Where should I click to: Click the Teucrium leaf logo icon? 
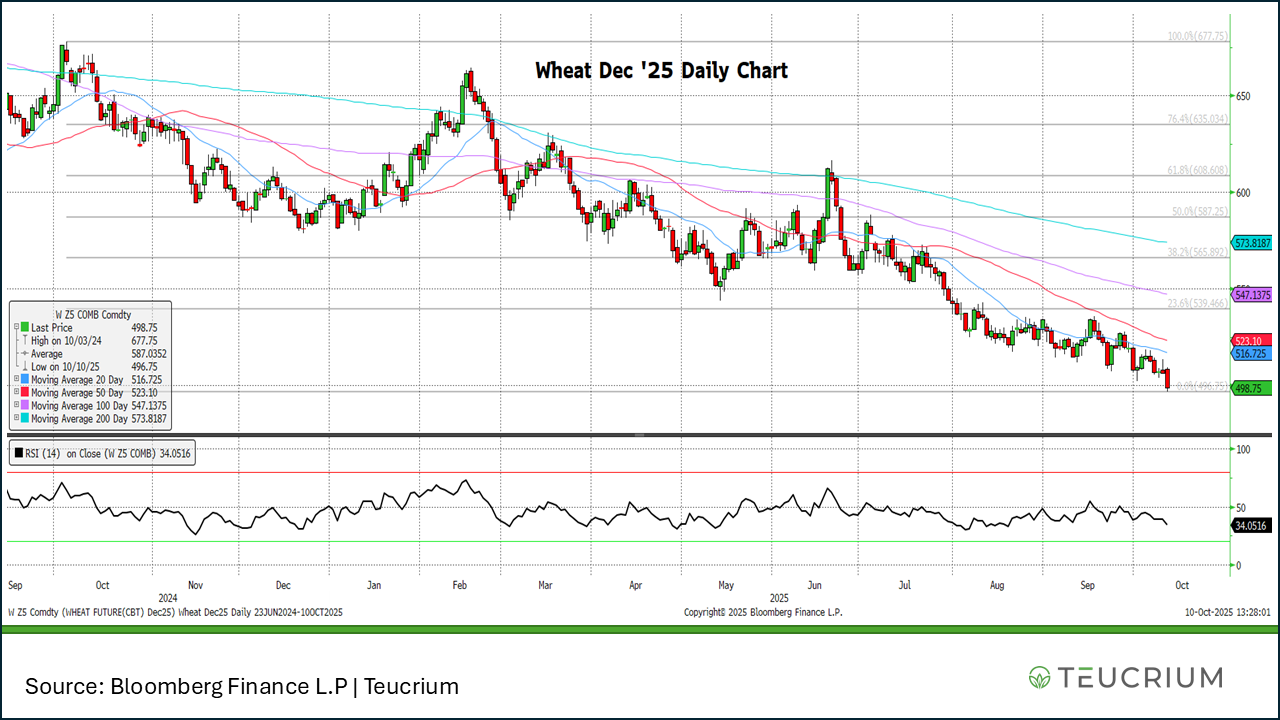(1040, 678)
